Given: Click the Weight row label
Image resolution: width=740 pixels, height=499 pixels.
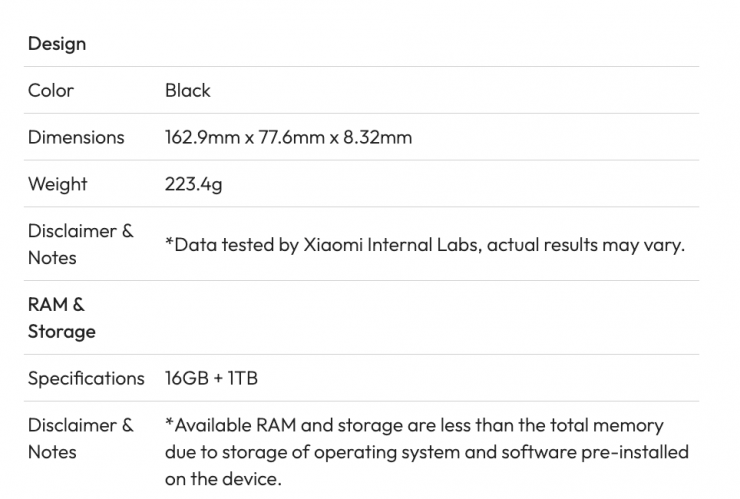Looking at the screenshot, I should (x=57, y=184).
